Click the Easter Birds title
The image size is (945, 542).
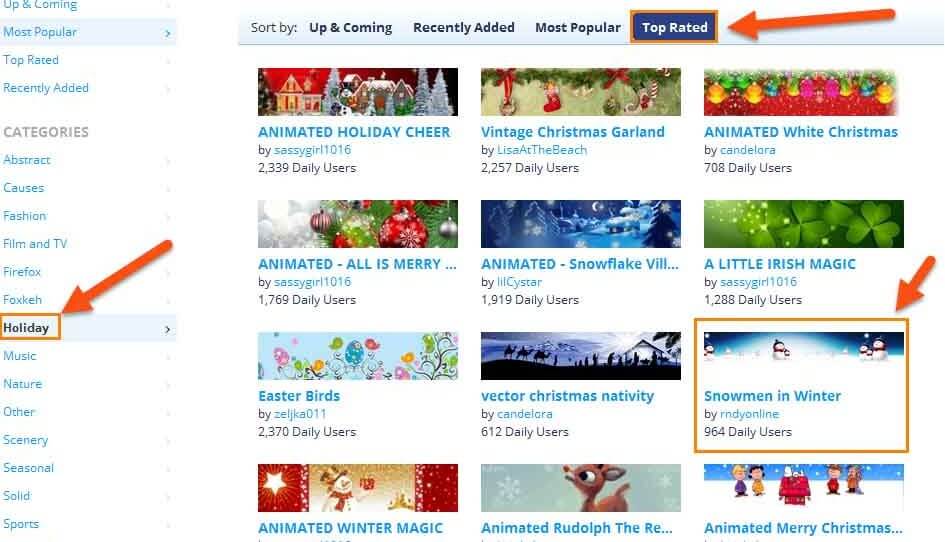click(299, 396)
